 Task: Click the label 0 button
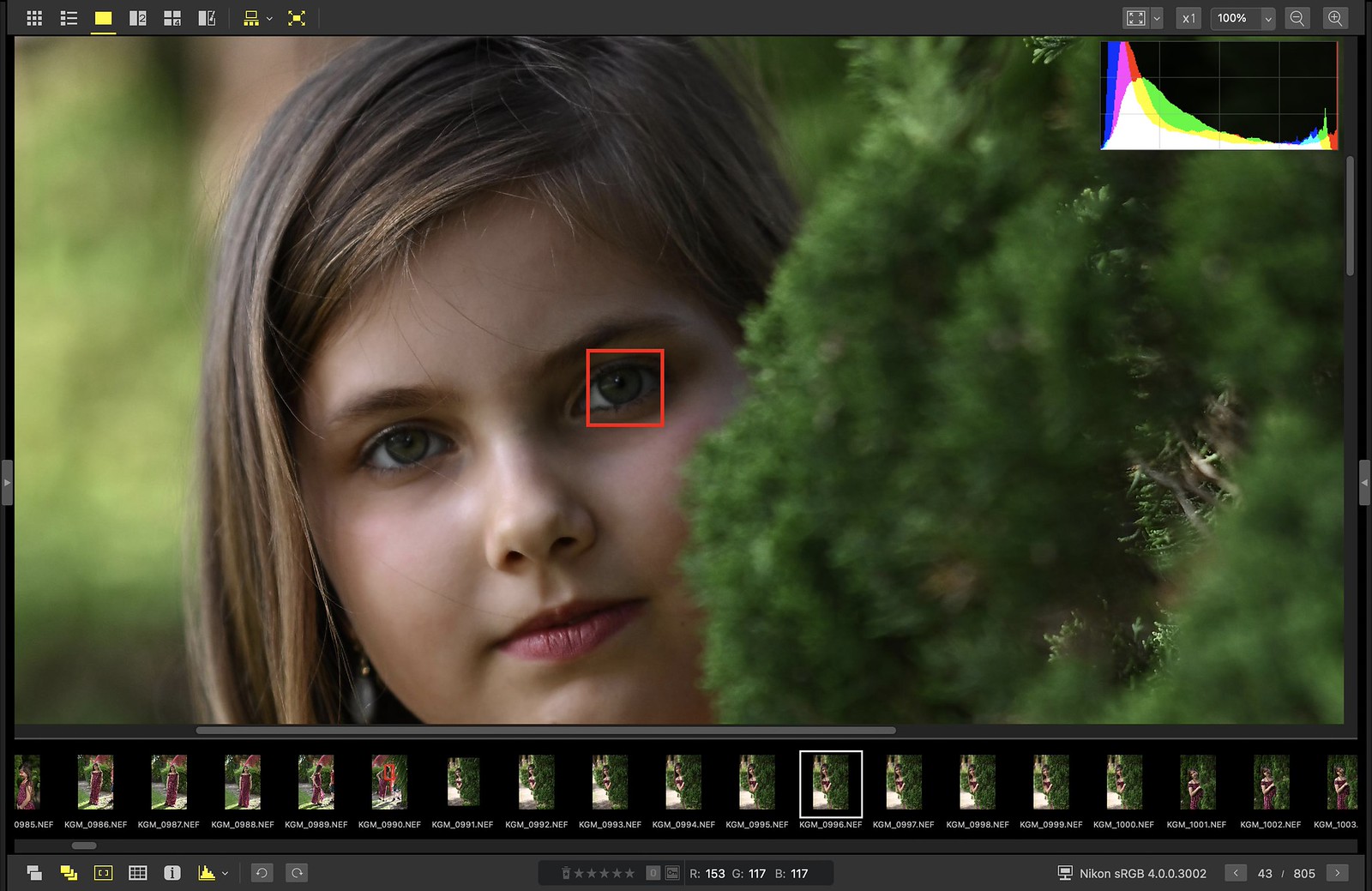[653, 873]
